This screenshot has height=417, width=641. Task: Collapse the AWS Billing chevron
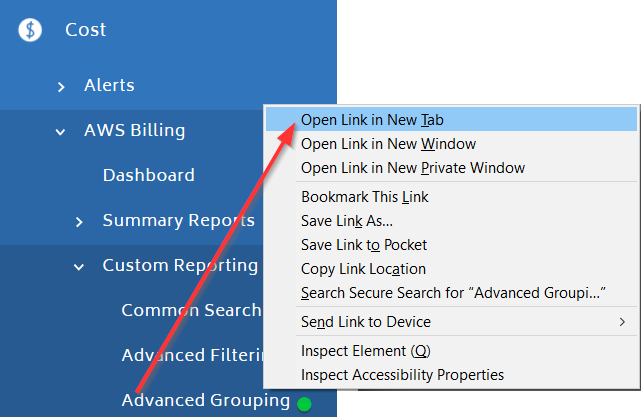[x=61, y=132]
